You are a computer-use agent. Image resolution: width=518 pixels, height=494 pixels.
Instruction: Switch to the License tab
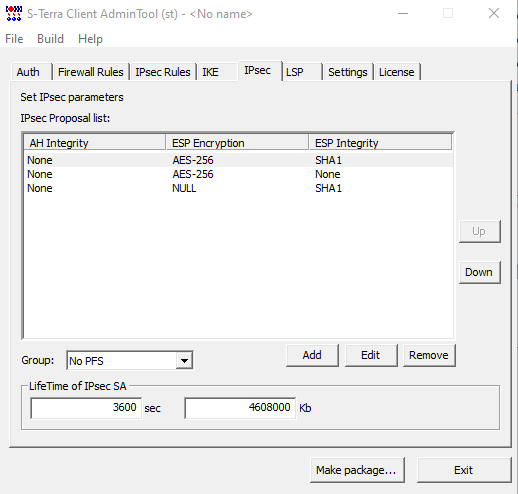pos(397,72)
